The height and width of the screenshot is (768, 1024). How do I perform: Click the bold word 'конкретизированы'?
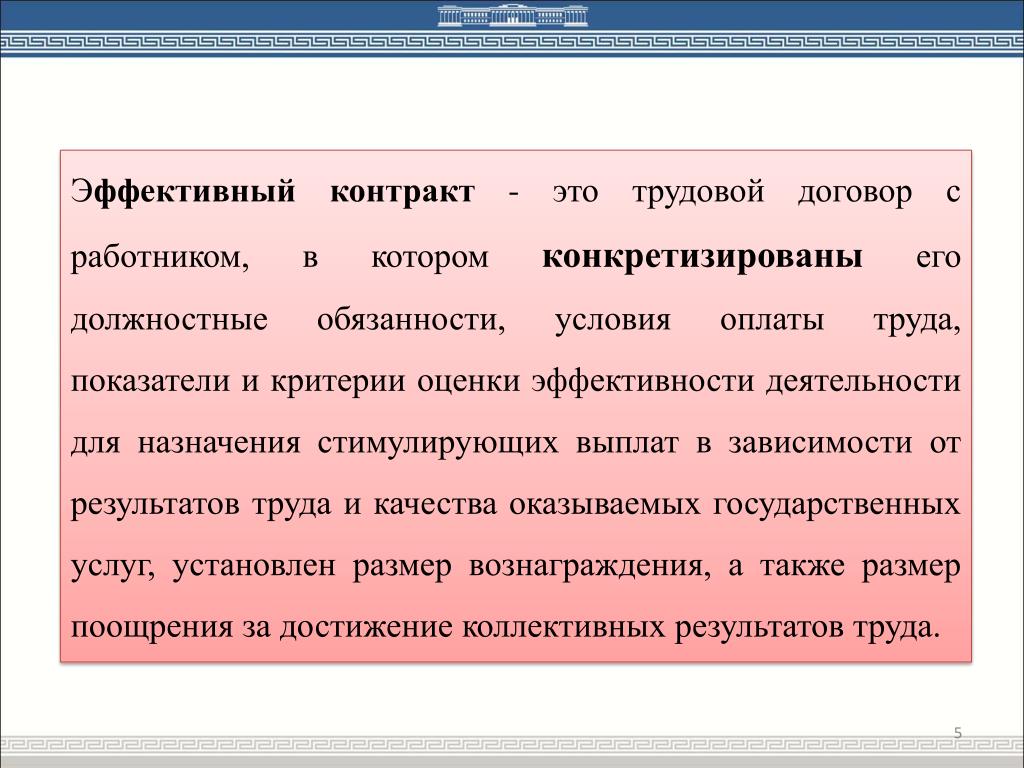click(703, 257)
